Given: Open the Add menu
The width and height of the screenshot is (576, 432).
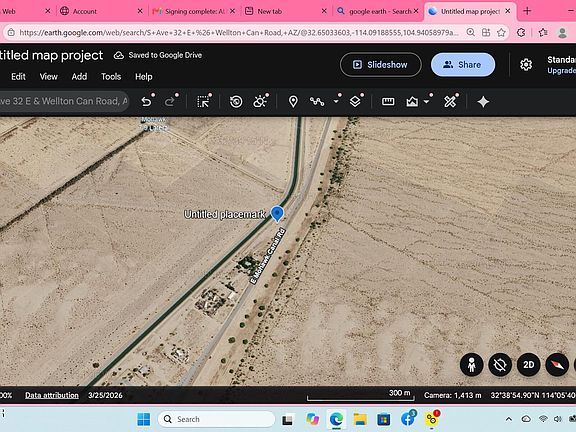Looking at the screenshot, I should [x=79, y=76].
